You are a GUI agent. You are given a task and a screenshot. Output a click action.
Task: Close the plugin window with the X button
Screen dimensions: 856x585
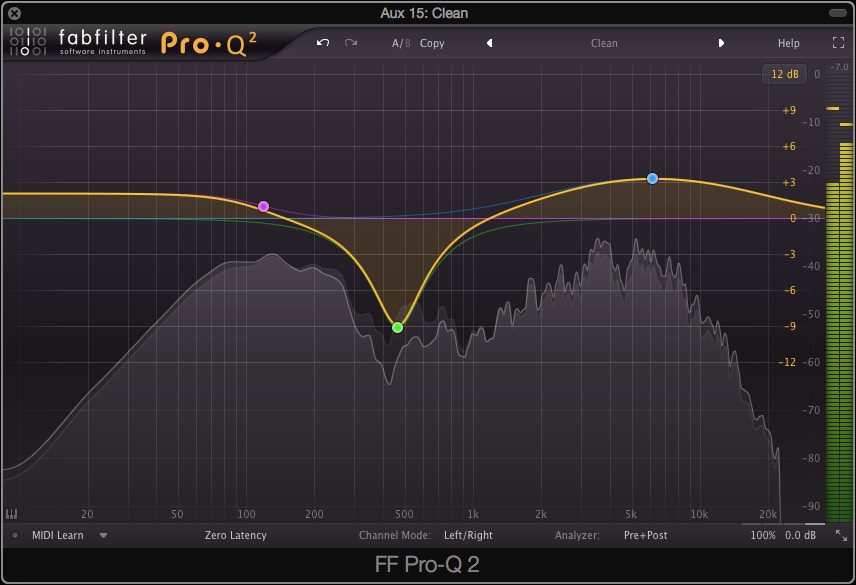15,13
